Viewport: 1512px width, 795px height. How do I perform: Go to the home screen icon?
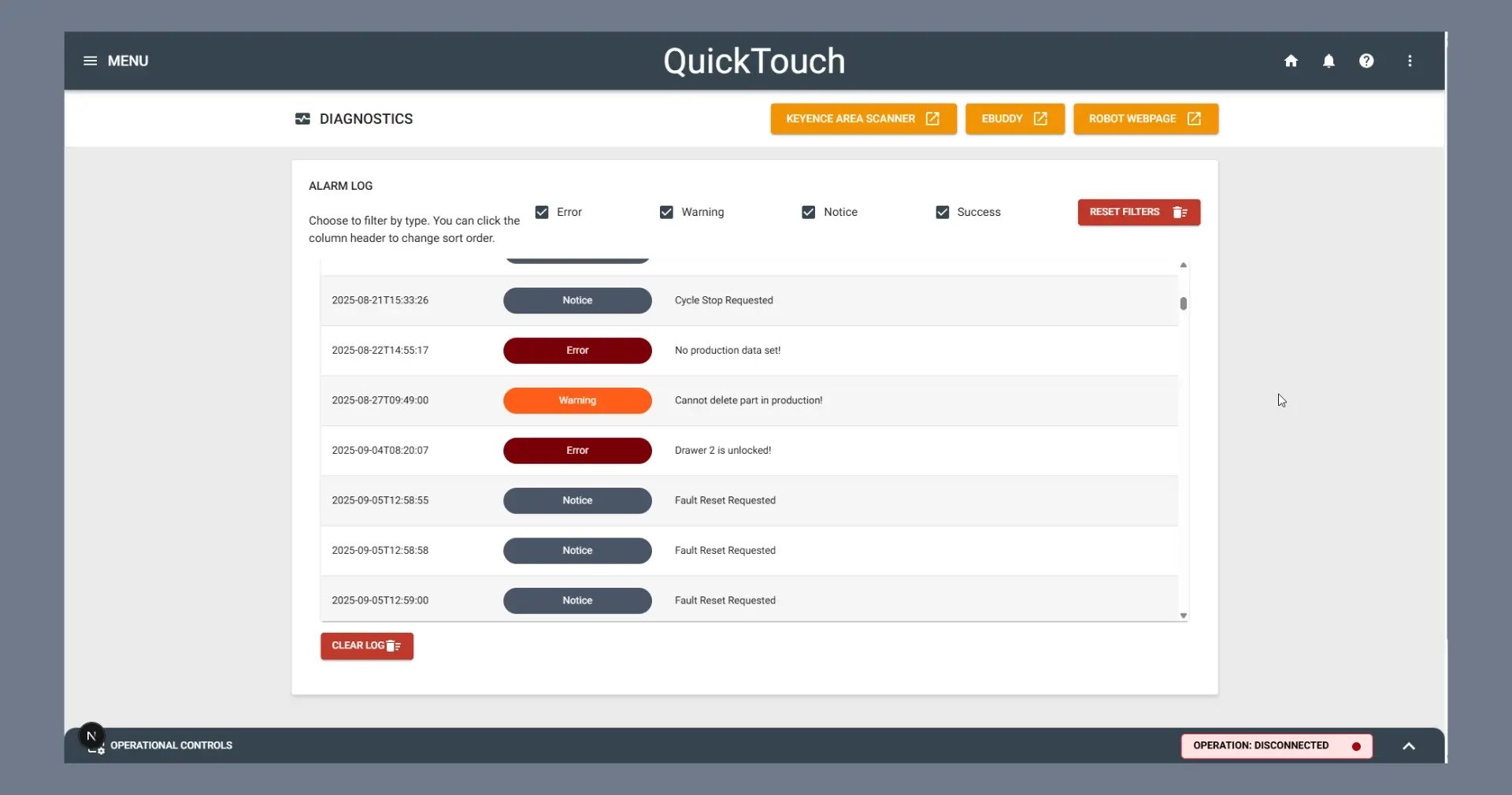click(1291, 61)
